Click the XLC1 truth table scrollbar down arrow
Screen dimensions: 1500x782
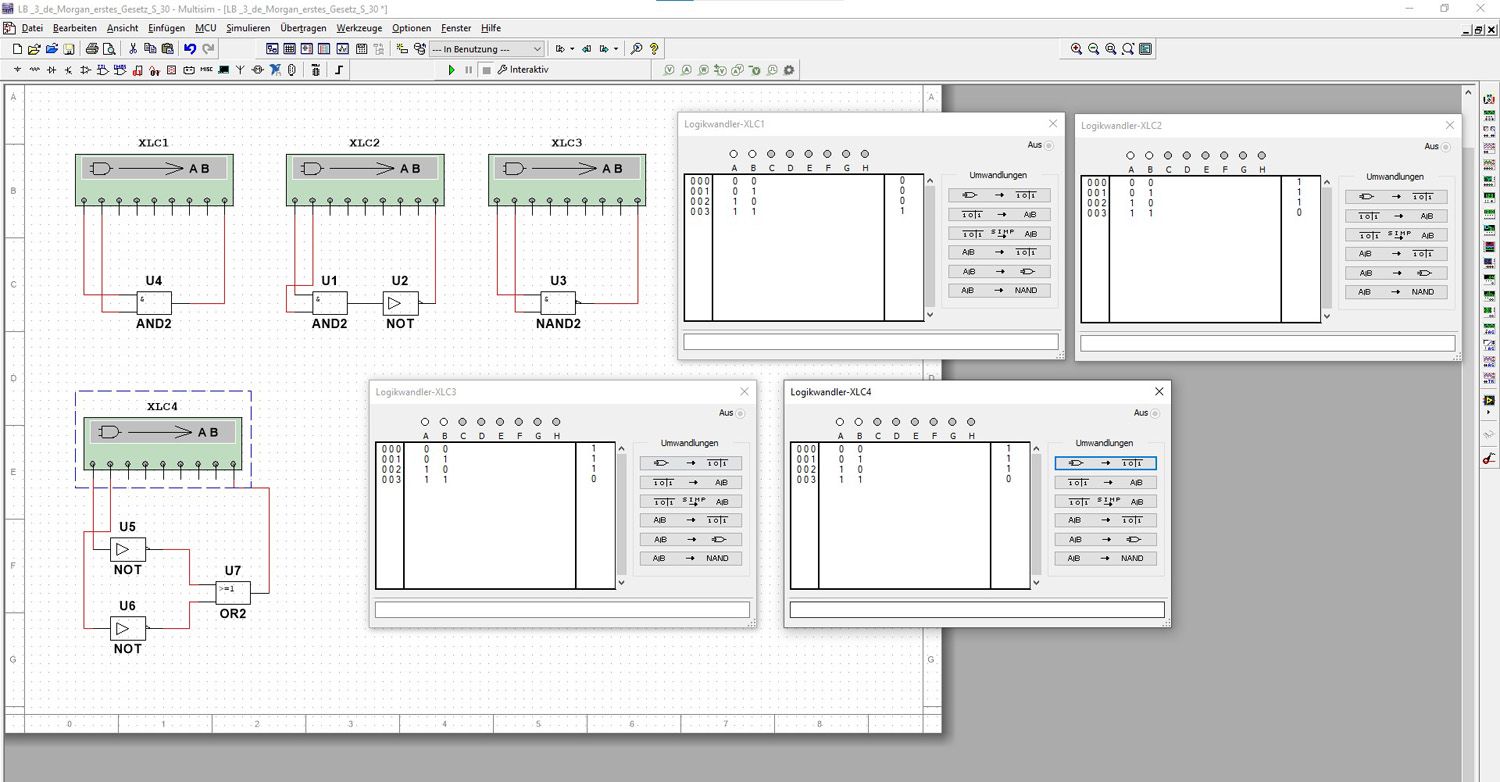930,314
